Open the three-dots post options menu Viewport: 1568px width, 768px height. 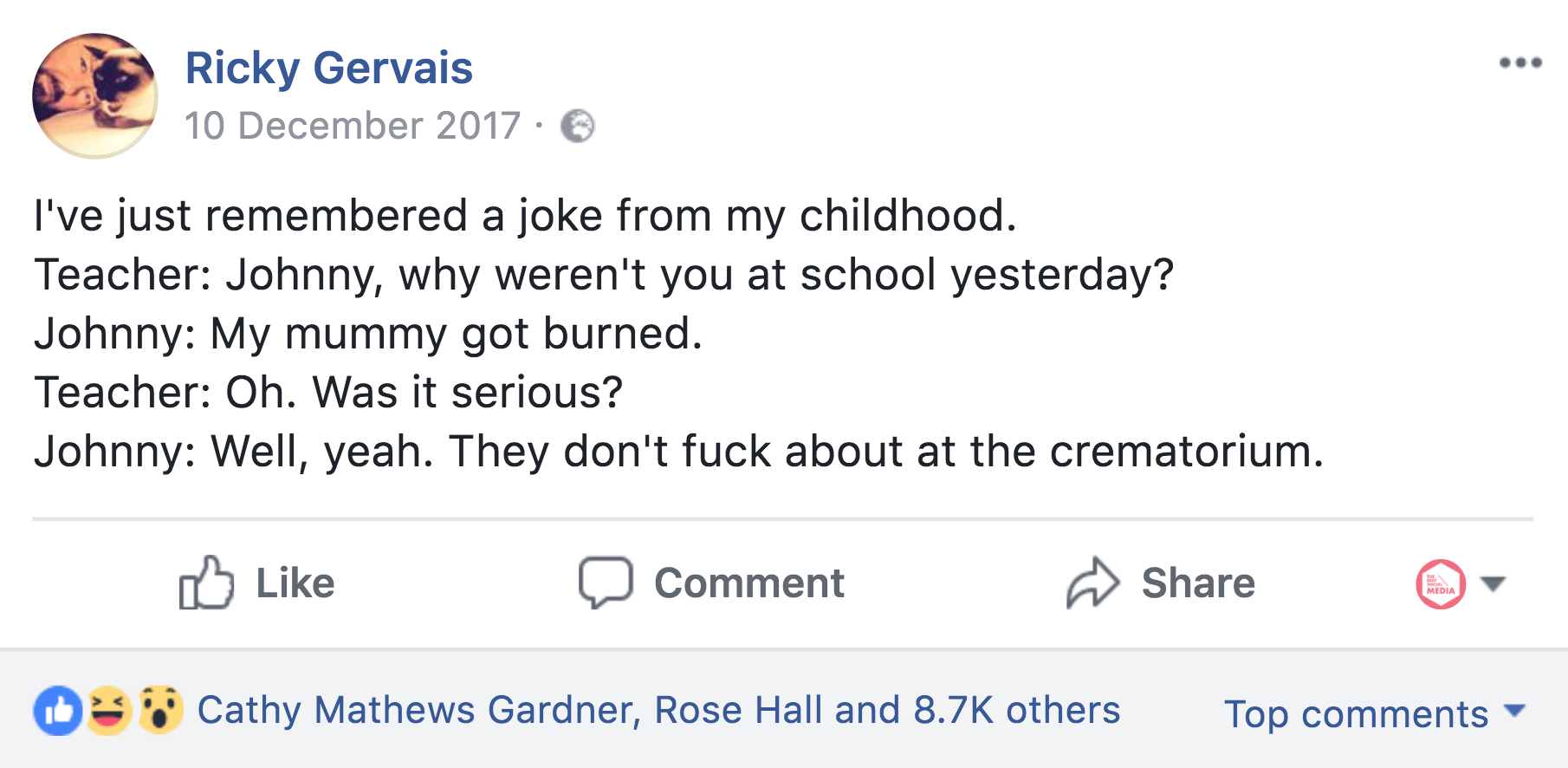pyautogui.click(x=1520, y=62)
